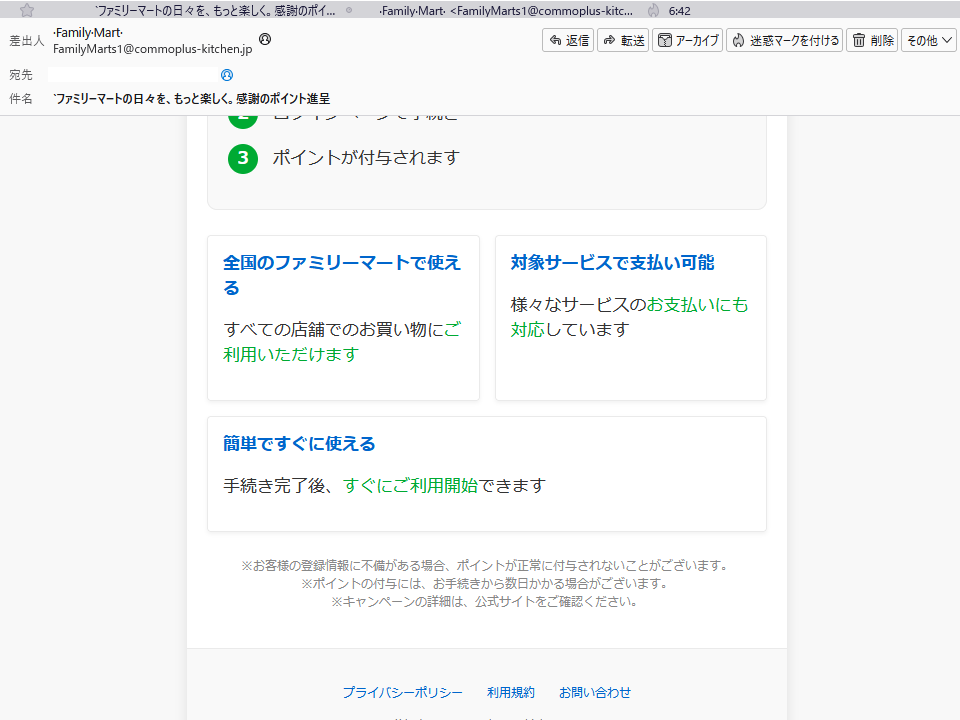This screenshot has height=720, width=960.
Task: Click the 削除 trash can icon
Action: (x=860, y=40)
